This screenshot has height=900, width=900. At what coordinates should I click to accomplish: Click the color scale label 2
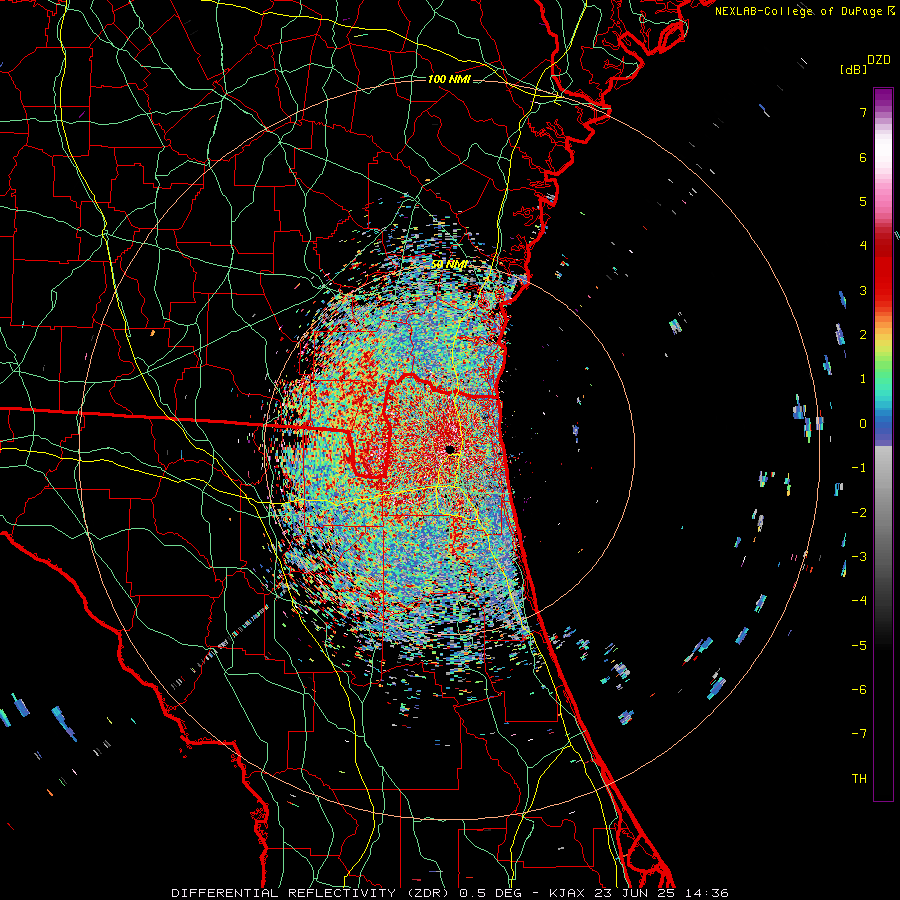point(863,335)
